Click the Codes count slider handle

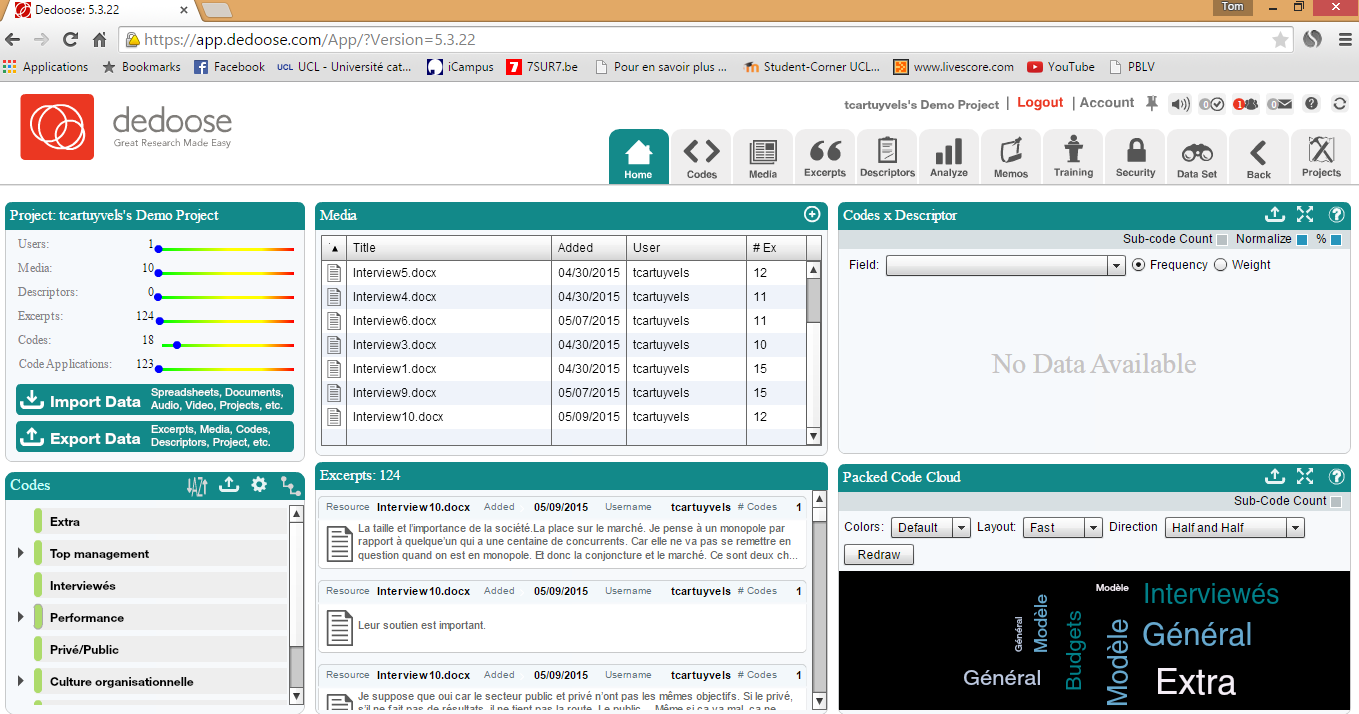click(177, 345)
